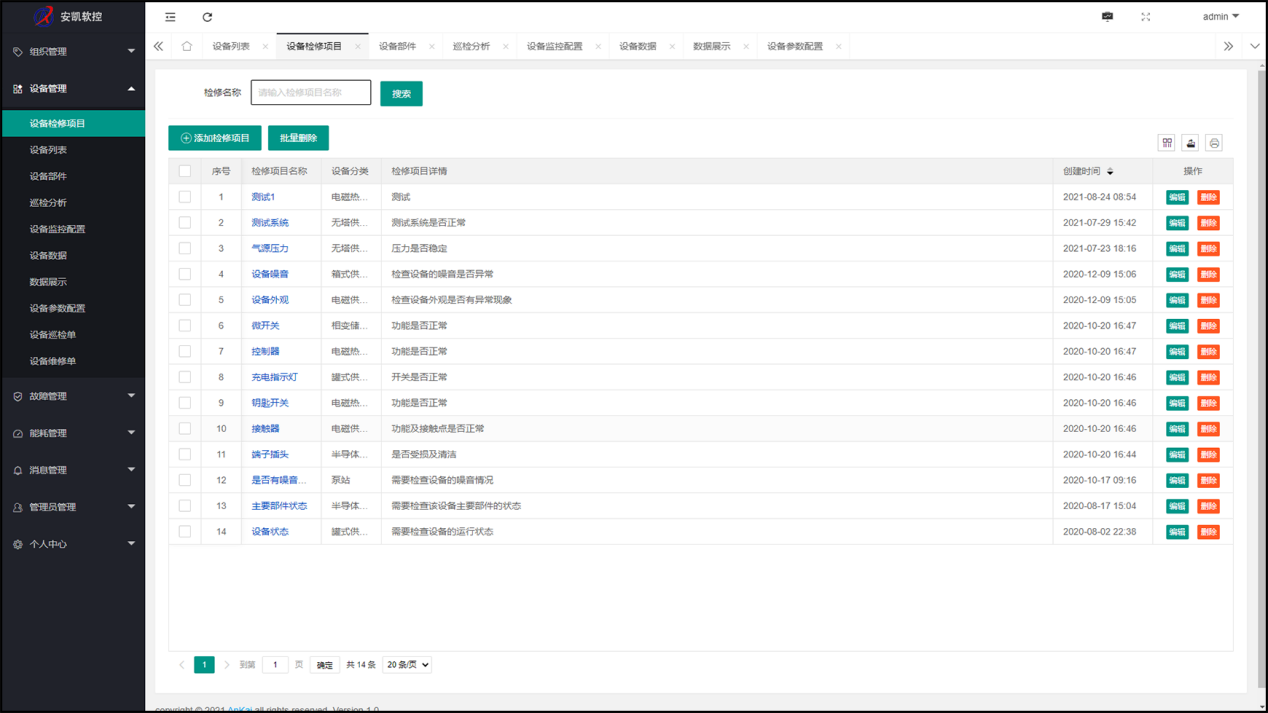
Task: Select the checkbox for row 设备噪音
Action: coord(185,274)
